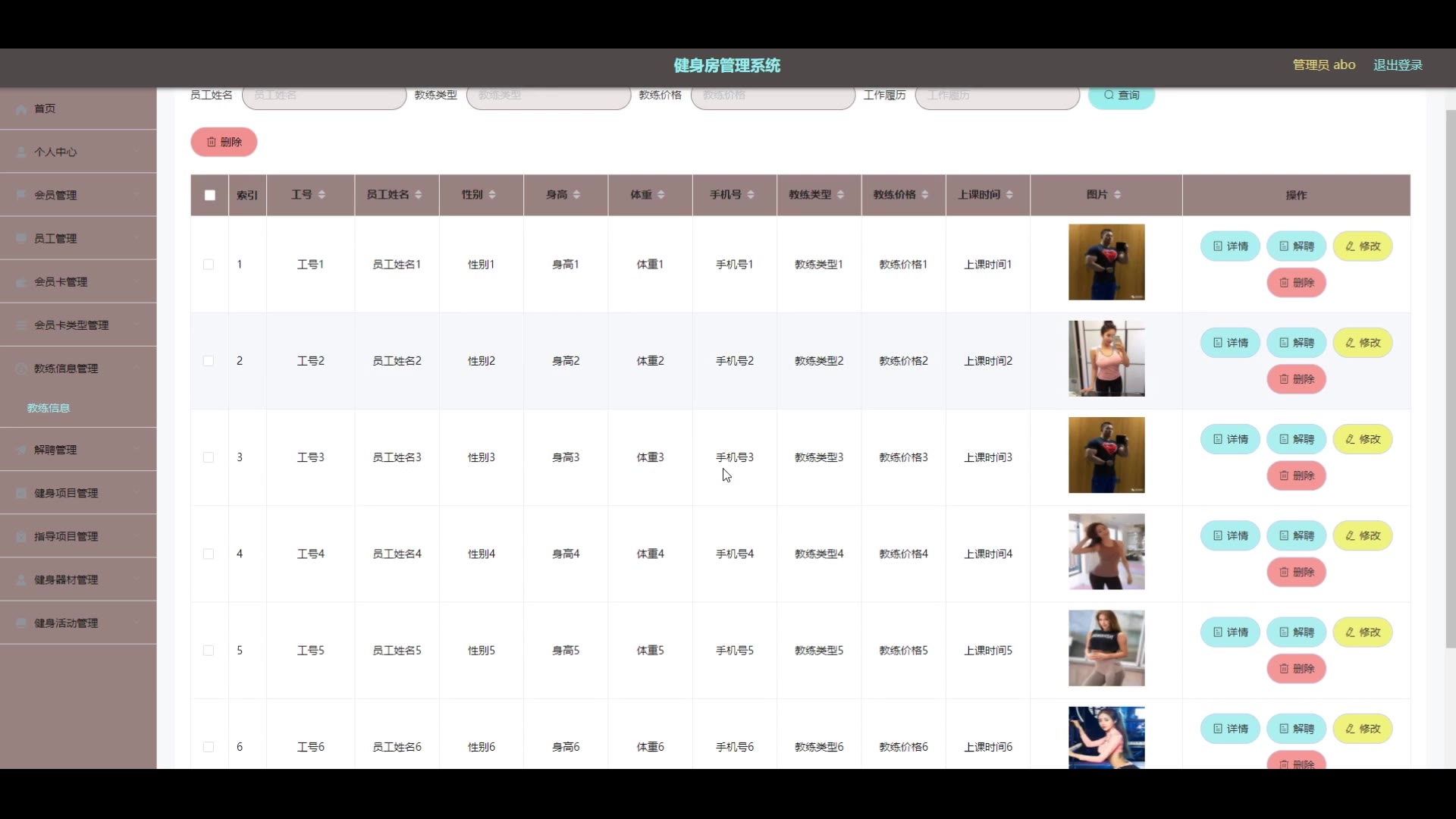Open the photo thumbnail in row 4
Image resolution: width=1456 pixels, height=819 pixels.
(x=1106, y=552)
